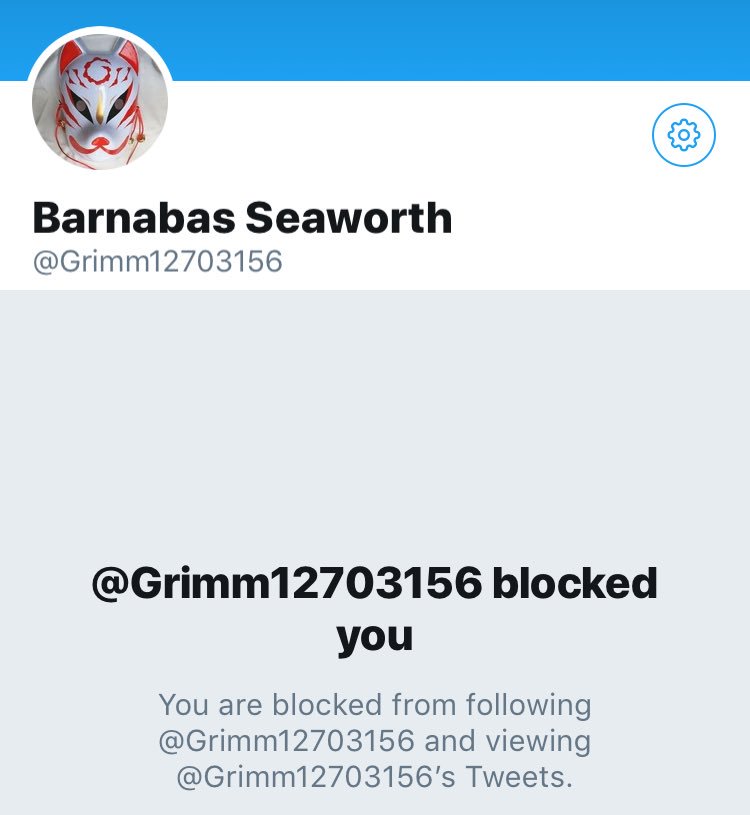Select the Barnabas Seaworth display name
The width and height of the screenshot is (750, 815).
click(242, 218)
